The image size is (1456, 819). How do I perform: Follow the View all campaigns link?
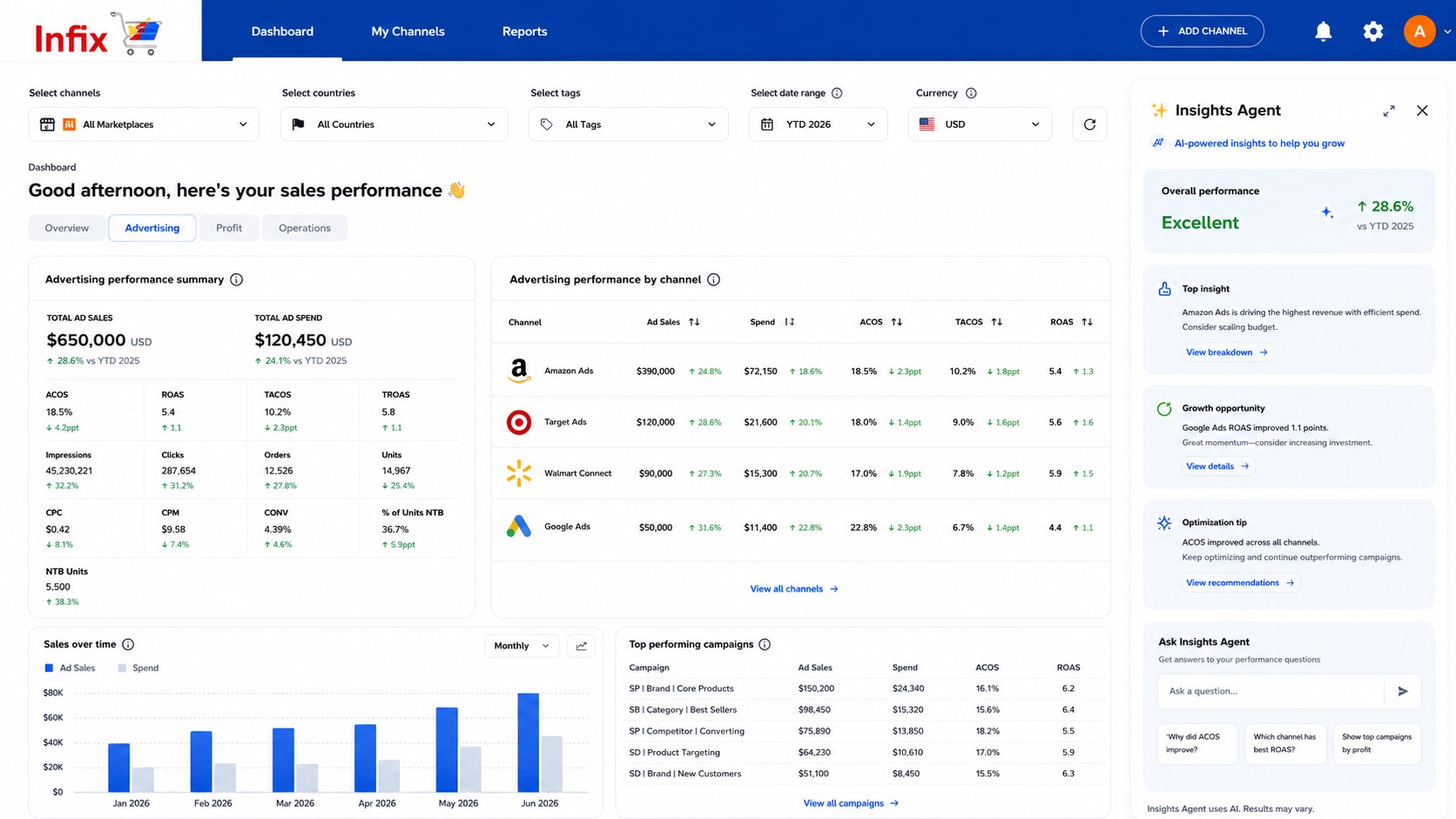pos(851,803)
